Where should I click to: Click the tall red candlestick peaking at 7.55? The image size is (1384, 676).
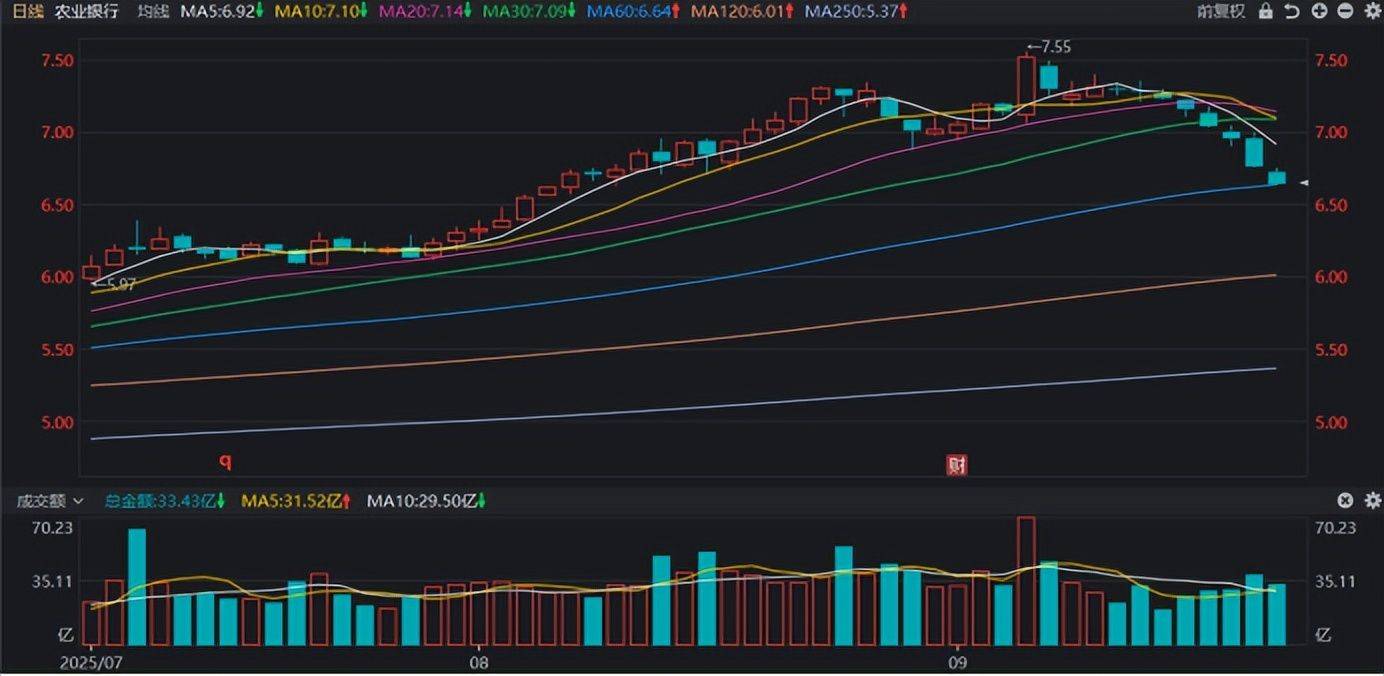[1026, 86]
